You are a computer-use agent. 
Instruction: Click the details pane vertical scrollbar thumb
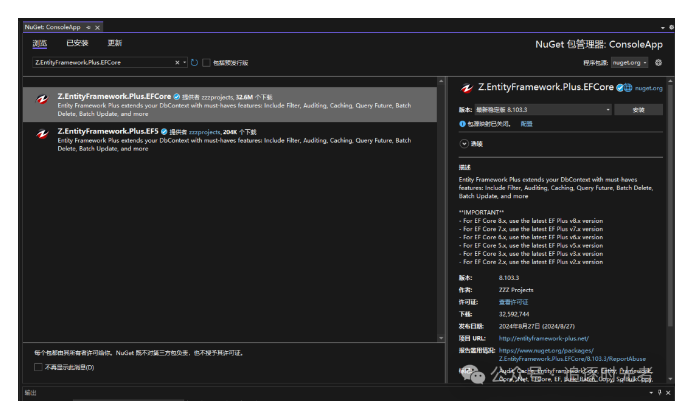tap(670, 205)
